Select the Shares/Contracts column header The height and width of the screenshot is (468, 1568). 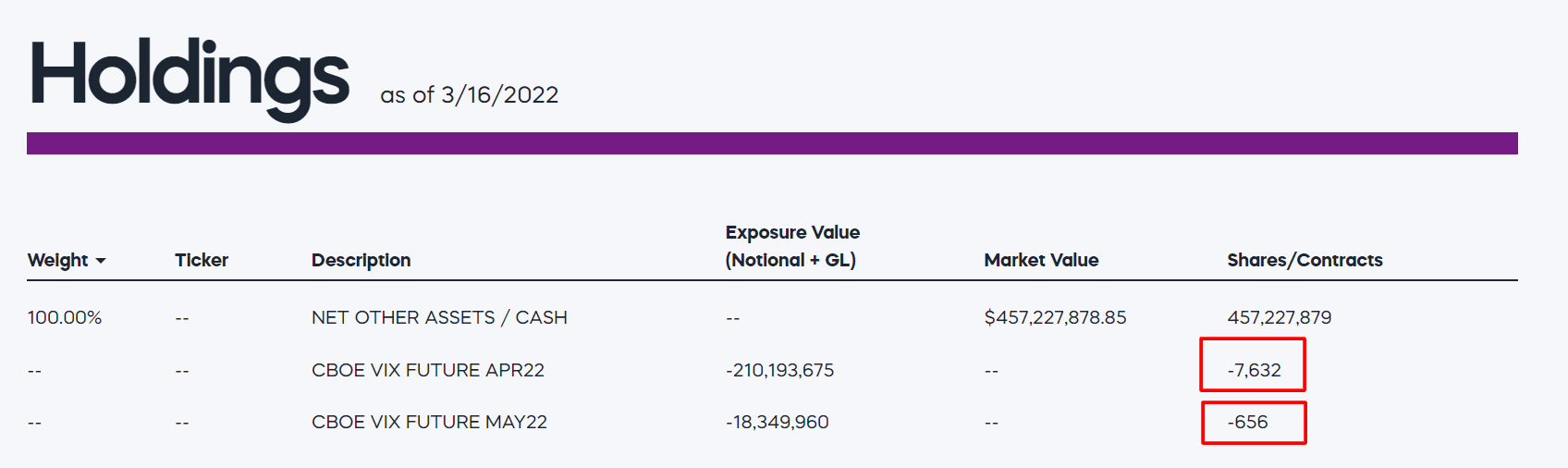tap(1305, 260)
